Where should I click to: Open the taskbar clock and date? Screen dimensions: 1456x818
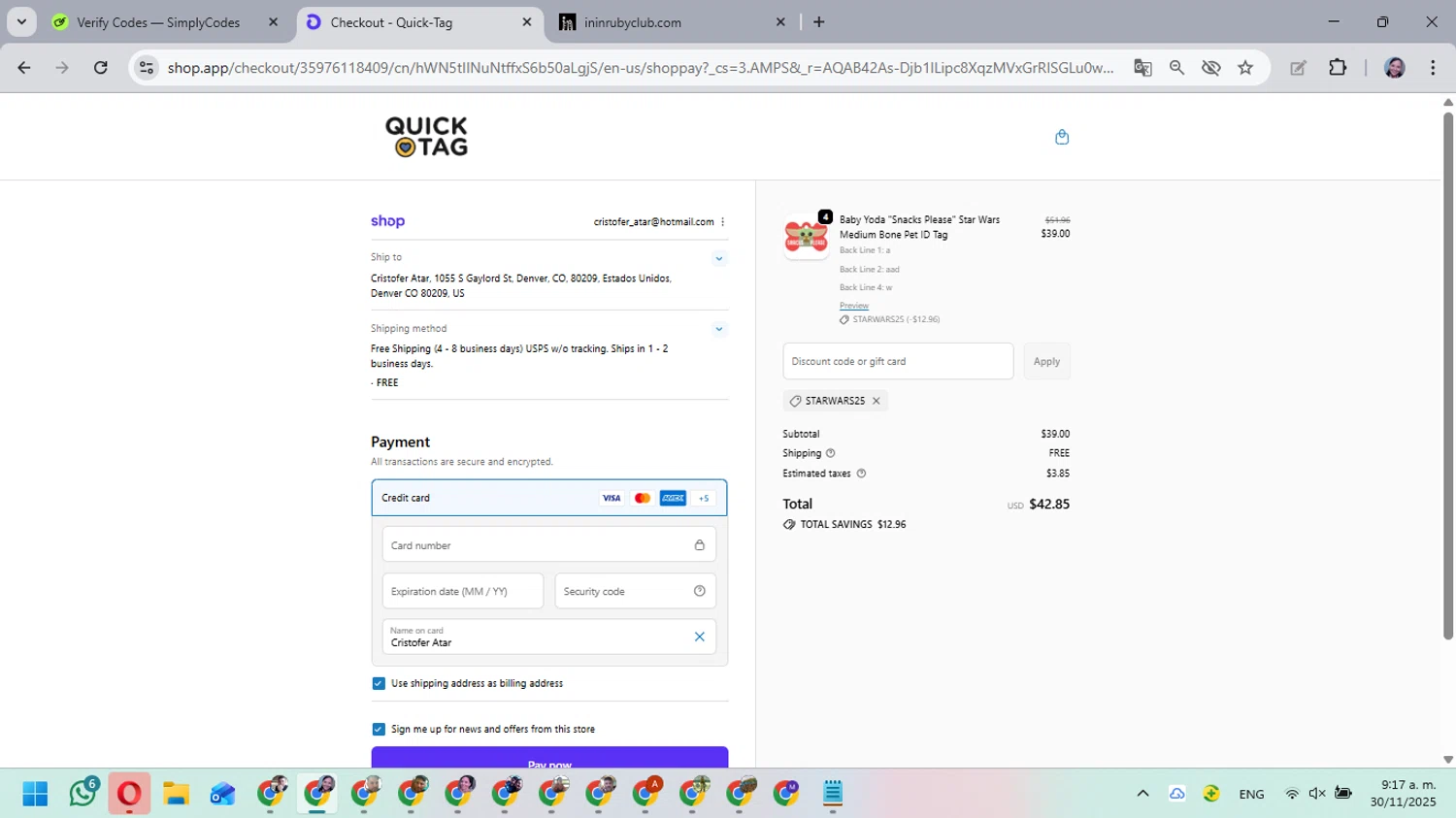pyautogui.click(x=1403, y=794)
